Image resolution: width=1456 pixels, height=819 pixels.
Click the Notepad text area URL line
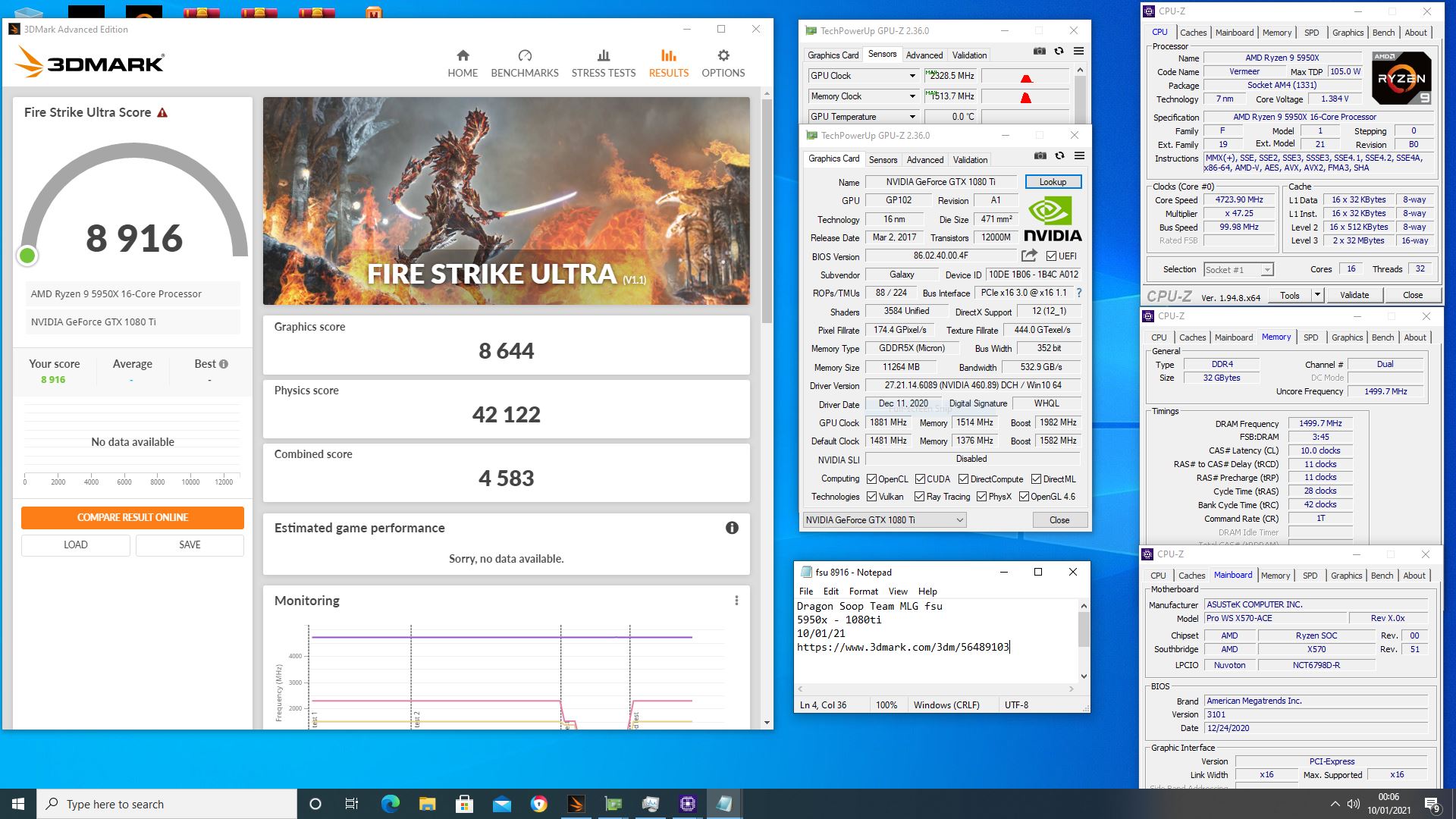(903, 647)
